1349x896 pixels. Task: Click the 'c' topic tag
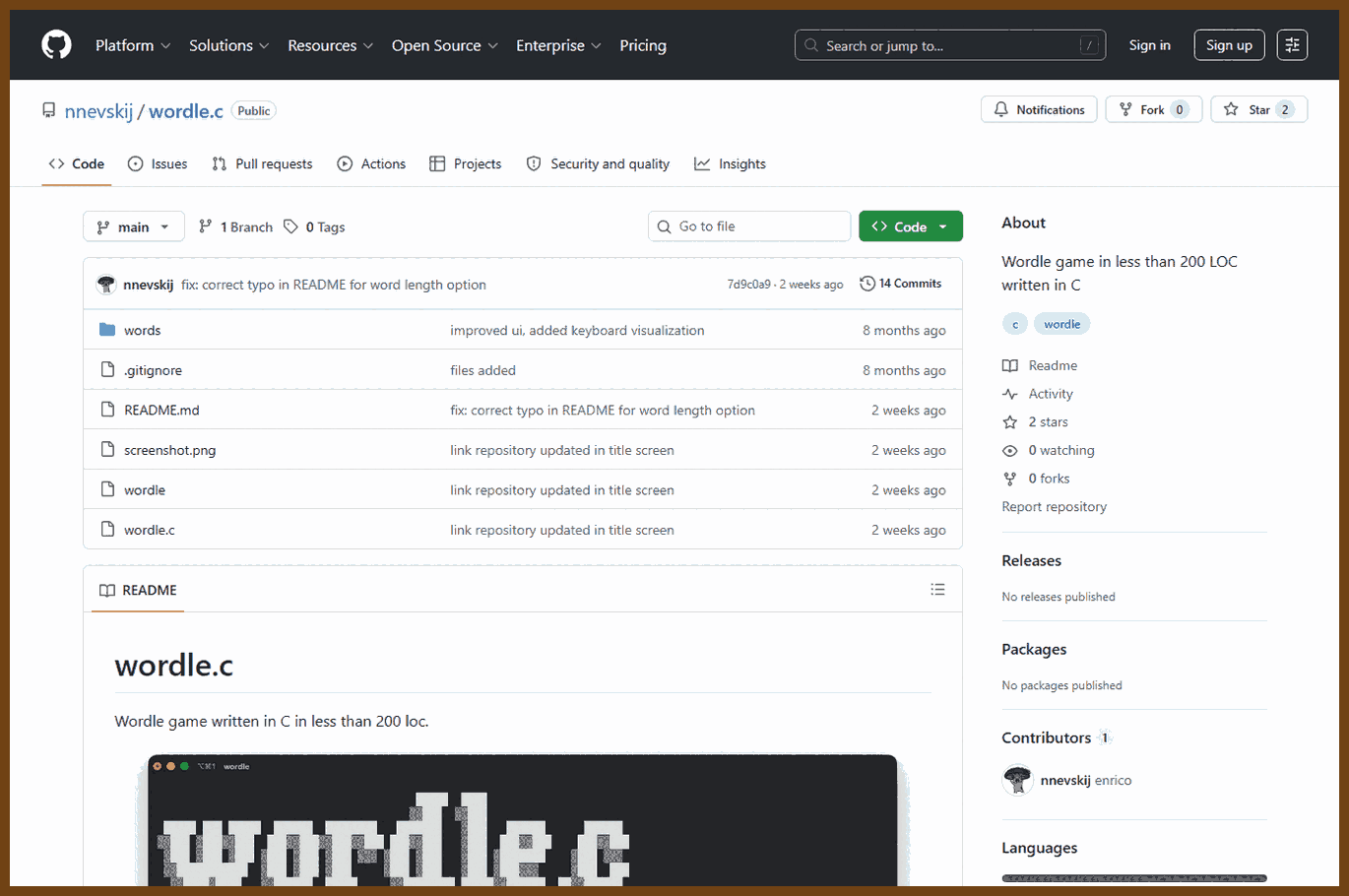point(1015,324)
